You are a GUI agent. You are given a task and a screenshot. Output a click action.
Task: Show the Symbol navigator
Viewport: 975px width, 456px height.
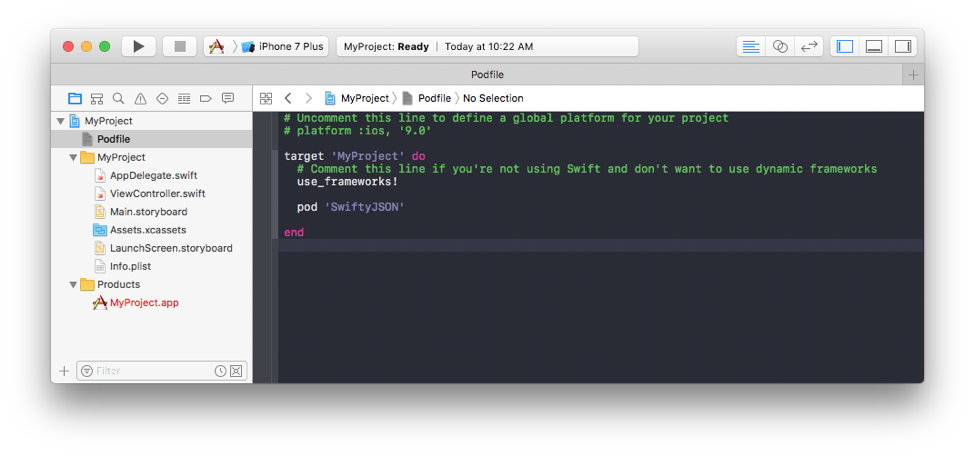pos(96,98)
